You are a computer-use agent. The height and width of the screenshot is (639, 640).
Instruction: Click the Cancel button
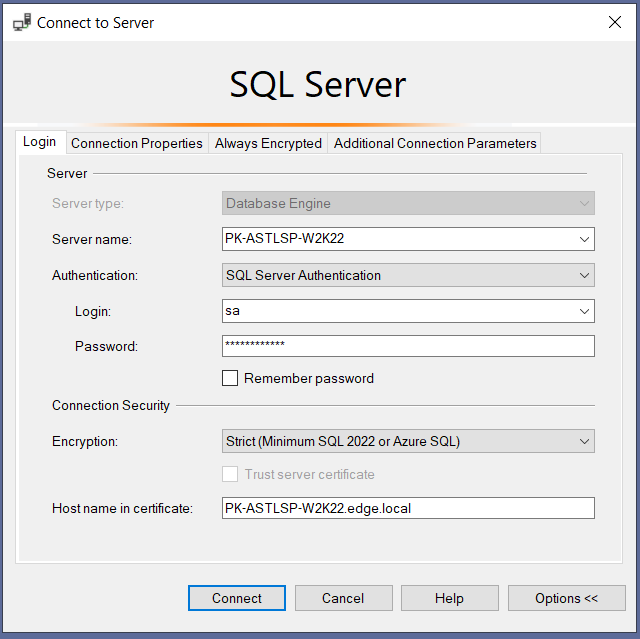(x=344, y=598)
